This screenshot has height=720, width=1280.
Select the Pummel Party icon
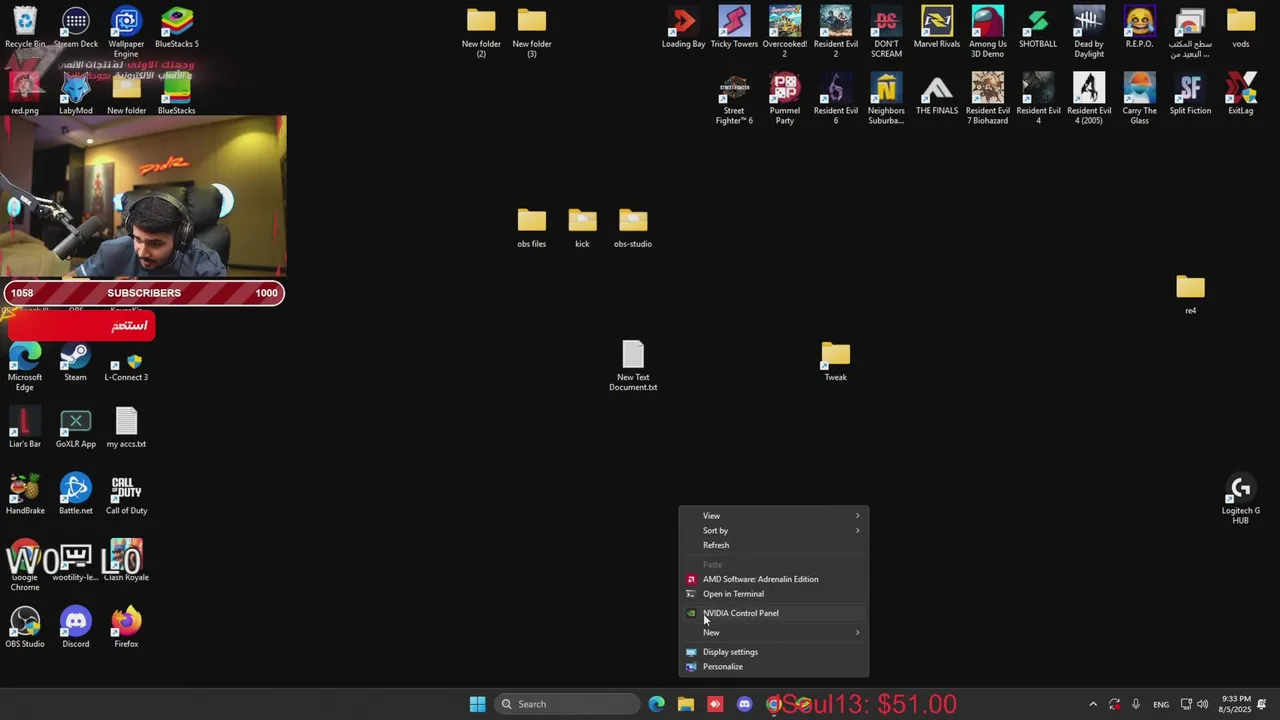point(785,99)
